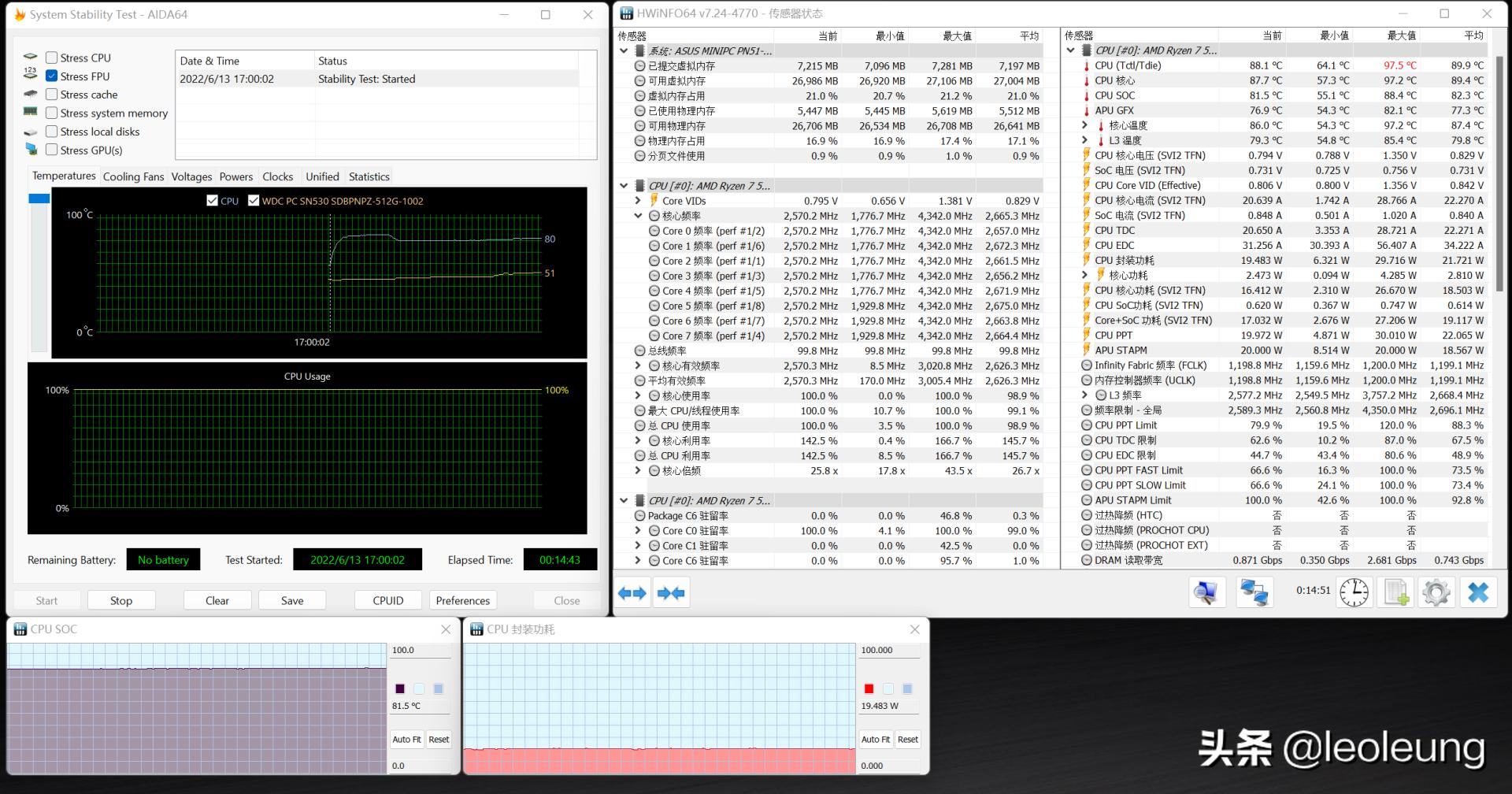Screen dimensions: 1512x794
Task: Click Auto Fit in CPU SOC graph window
Action: click(406, 739)
